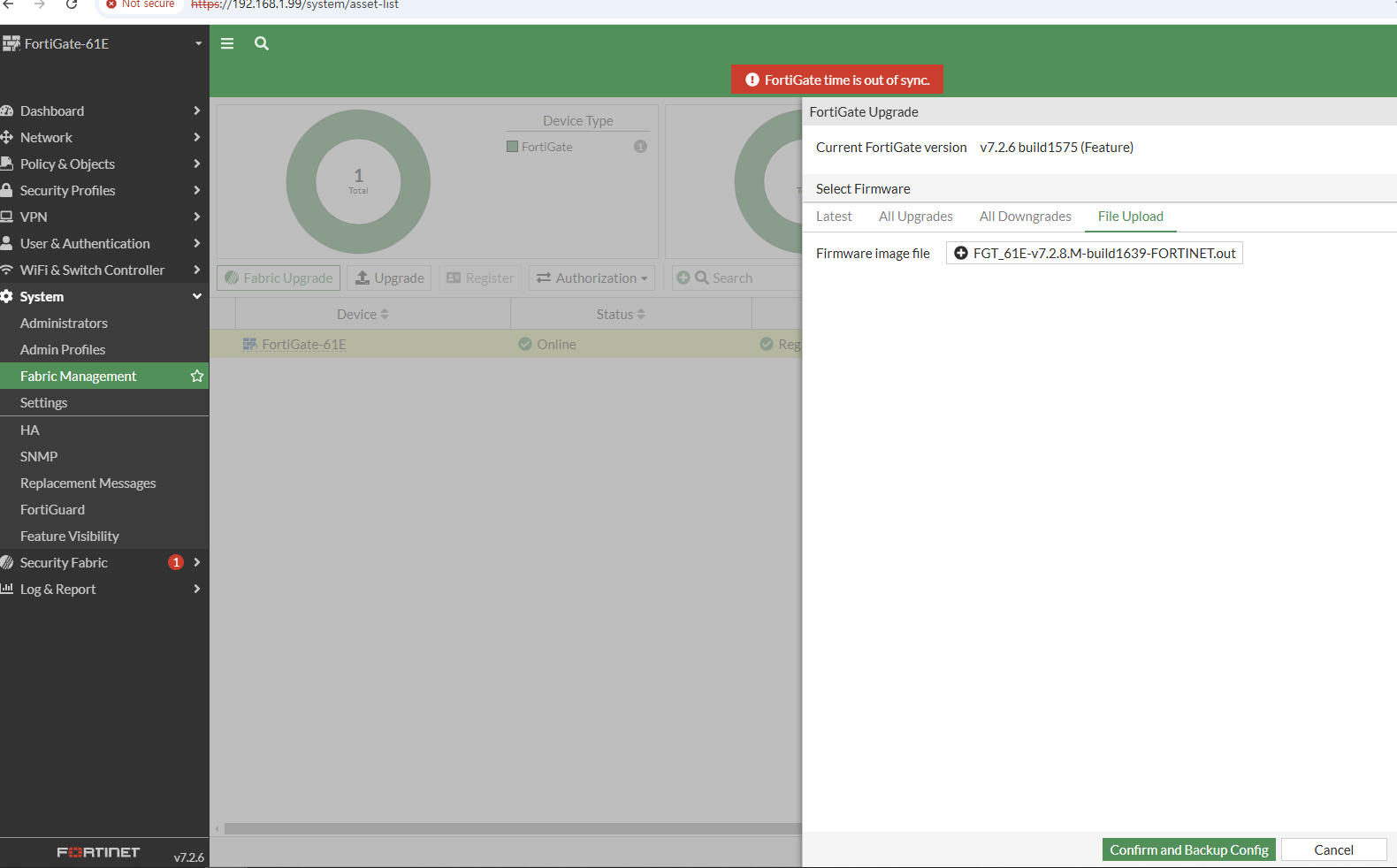Click the Not secure warning icon
Screen dimensions: 1397x868
[111, 4]
